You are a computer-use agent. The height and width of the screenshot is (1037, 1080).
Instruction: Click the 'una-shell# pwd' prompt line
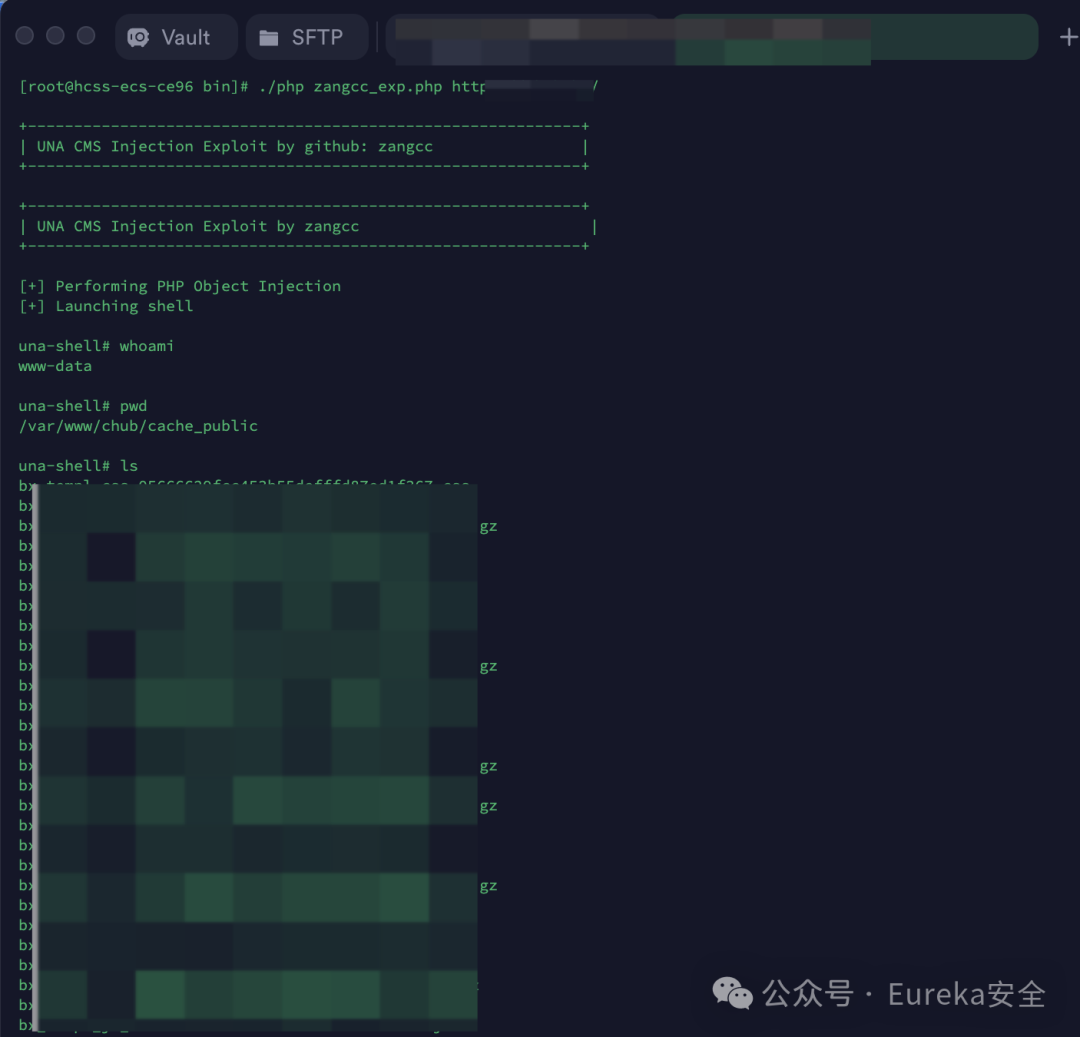pos(83,406)
